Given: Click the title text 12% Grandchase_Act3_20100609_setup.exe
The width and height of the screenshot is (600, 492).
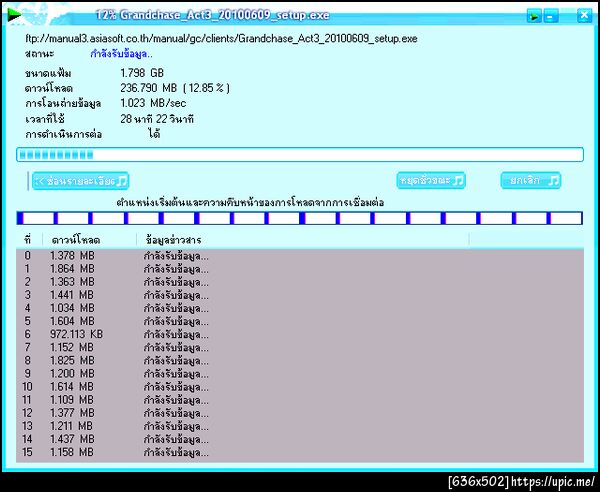Looking at the screenshot, I should [x=212, y=15].
